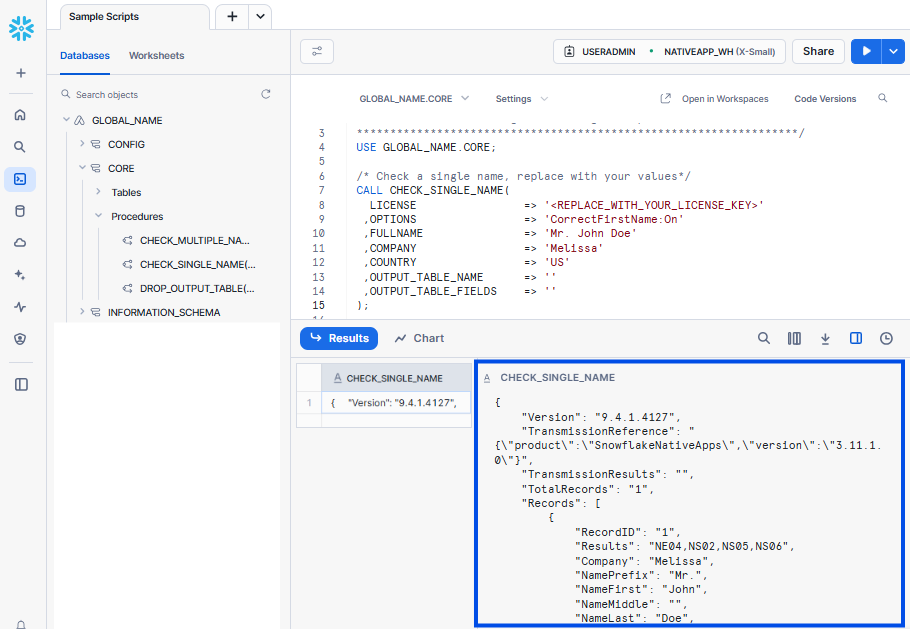Select the result cell with Version 9.4.1.4127
The height and width of the screenshot is (630, 910).
pos(396,403)
